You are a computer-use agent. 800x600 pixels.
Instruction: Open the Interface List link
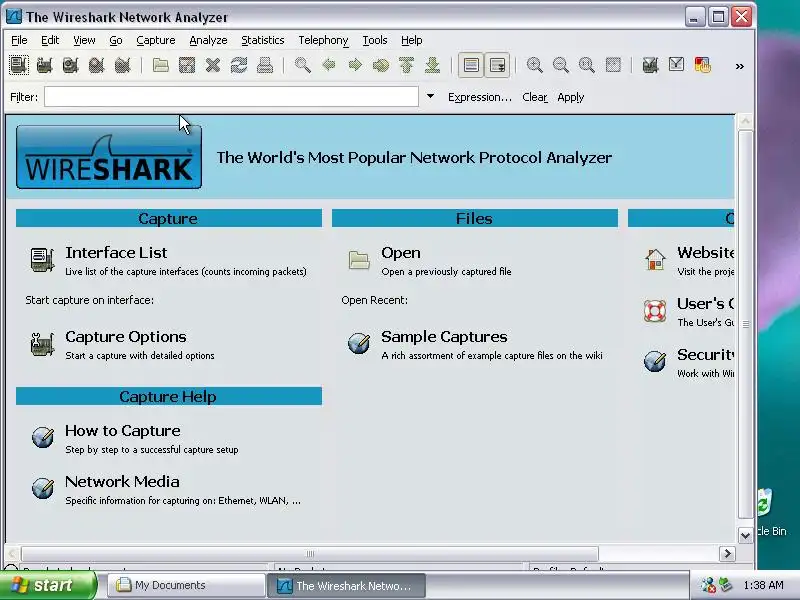coord(116,253)
